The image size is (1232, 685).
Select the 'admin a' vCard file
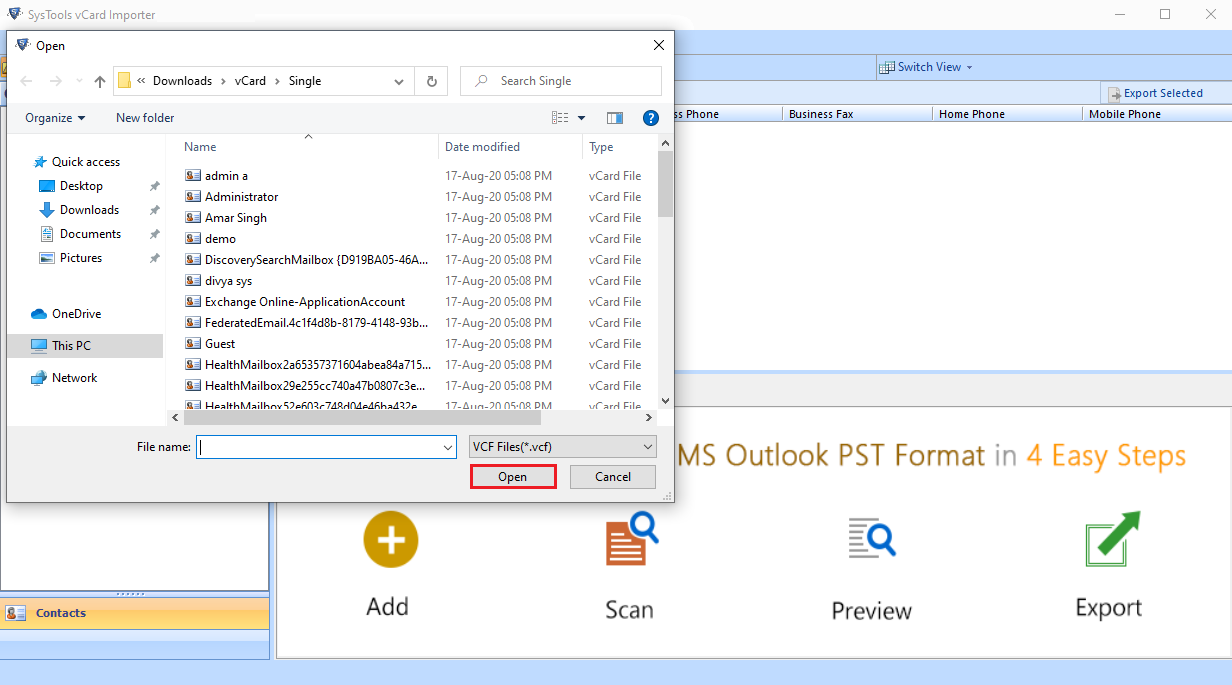(x=226, y=176)
